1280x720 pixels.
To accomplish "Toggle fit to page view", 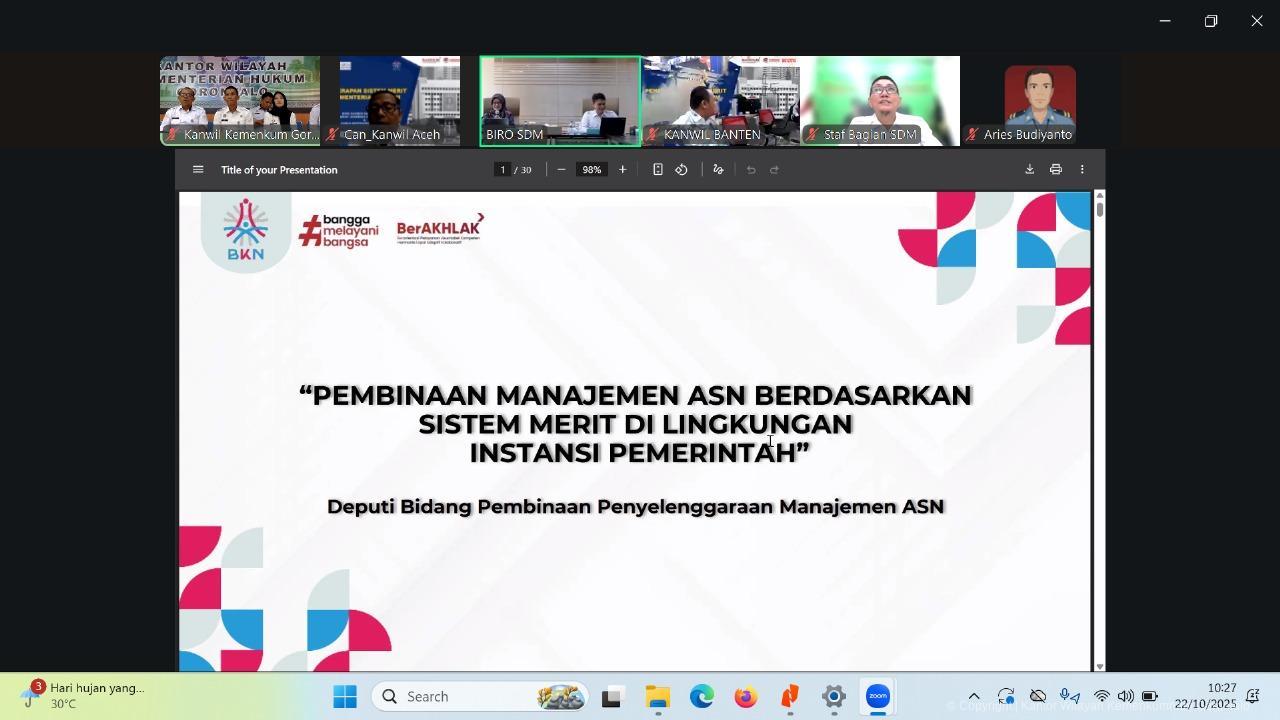I will tap(657, 170).
